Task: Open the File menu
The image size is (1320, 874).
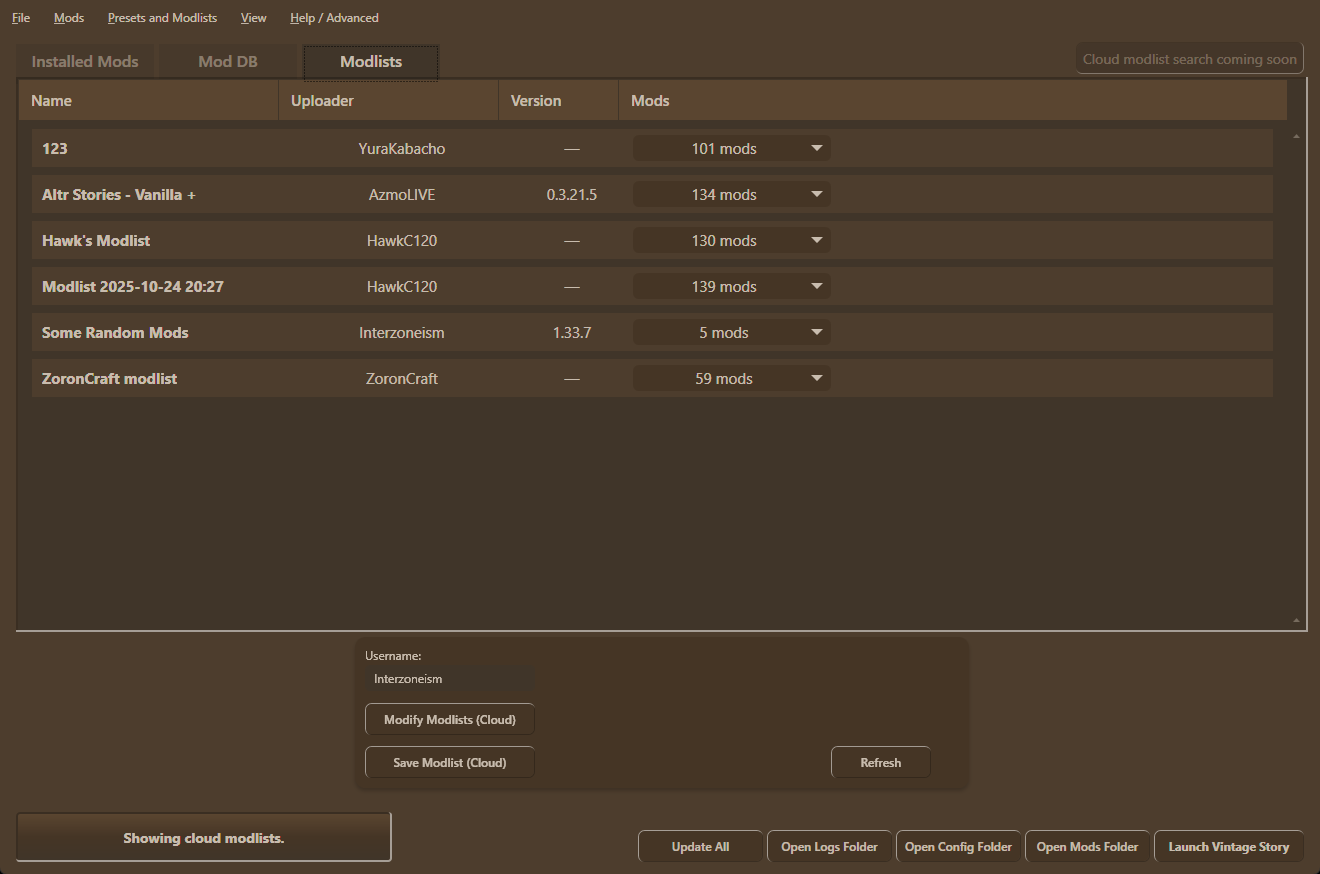Action: click(x=21, y=18)
